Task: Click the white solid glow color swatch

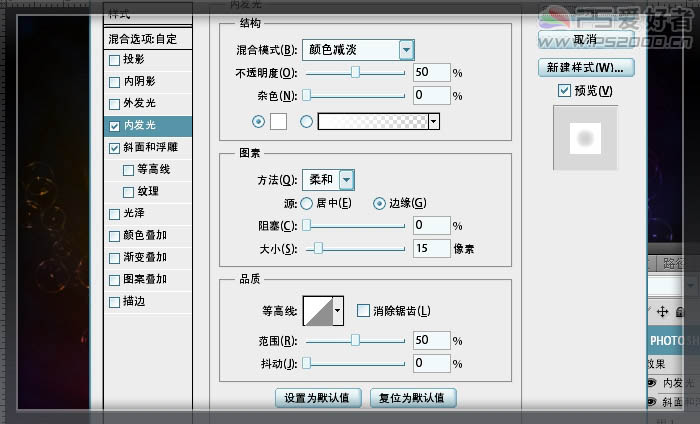Action: pyautogui.click(x=278, y=121)
